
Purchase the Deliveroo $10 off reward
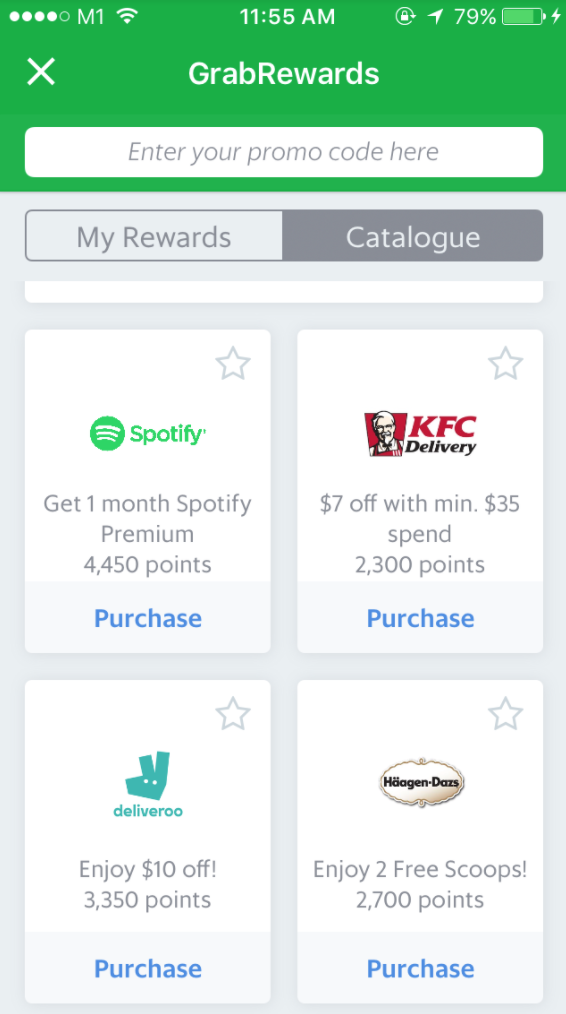tap(147, 969)
